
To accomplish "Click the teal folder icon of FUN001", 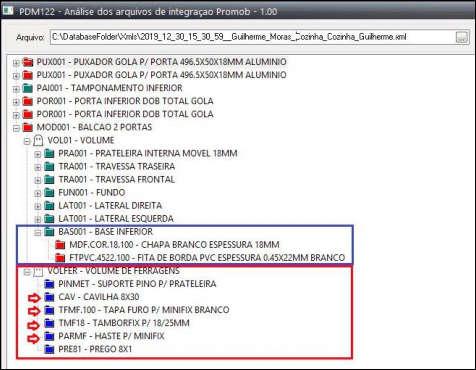I will point(49,192).
